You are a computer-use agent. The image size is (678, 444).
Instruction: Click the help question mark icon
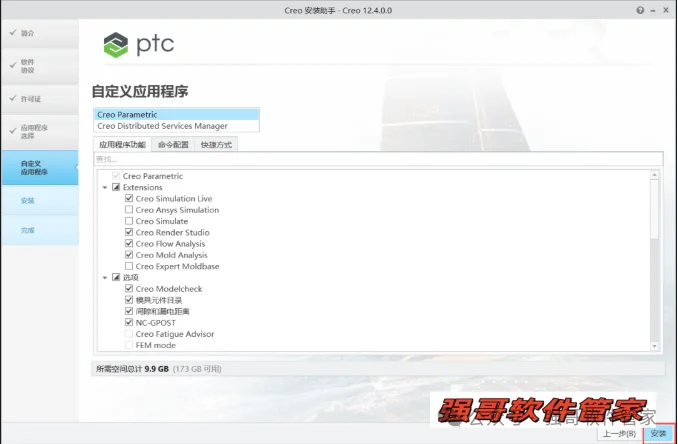(640, 10)
